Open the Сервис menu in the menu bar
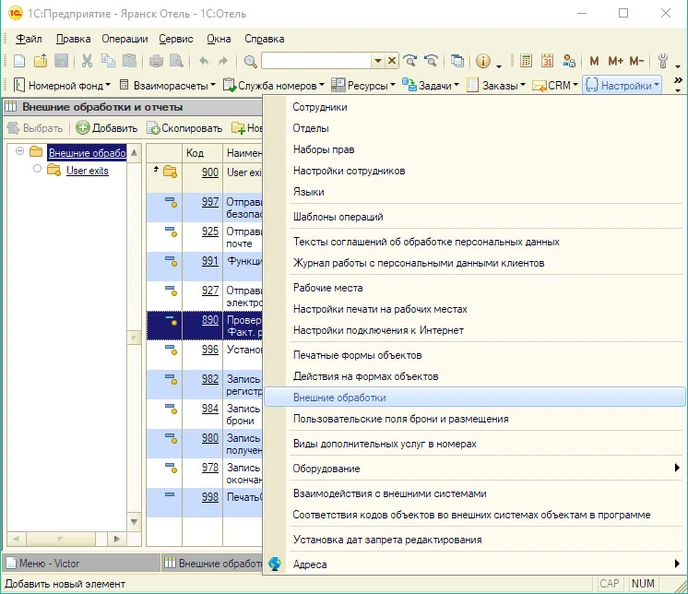 [x=175, y=39]
